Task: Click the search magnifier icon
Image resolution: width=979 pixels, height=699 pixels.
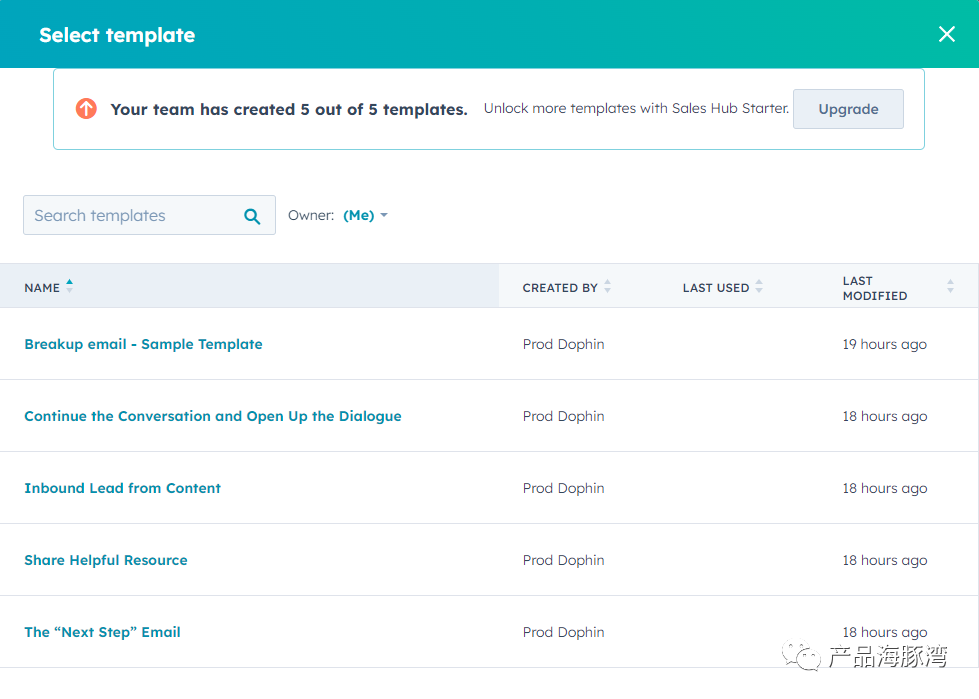Action: click(x=252, y=216)
